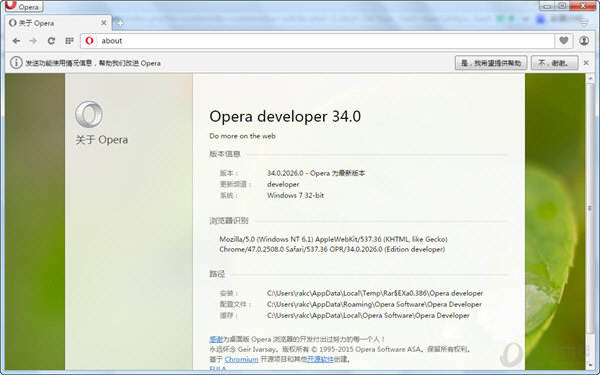Click the developer update channel value
This screenshot has height=375, width=600.
click(283, 184)
